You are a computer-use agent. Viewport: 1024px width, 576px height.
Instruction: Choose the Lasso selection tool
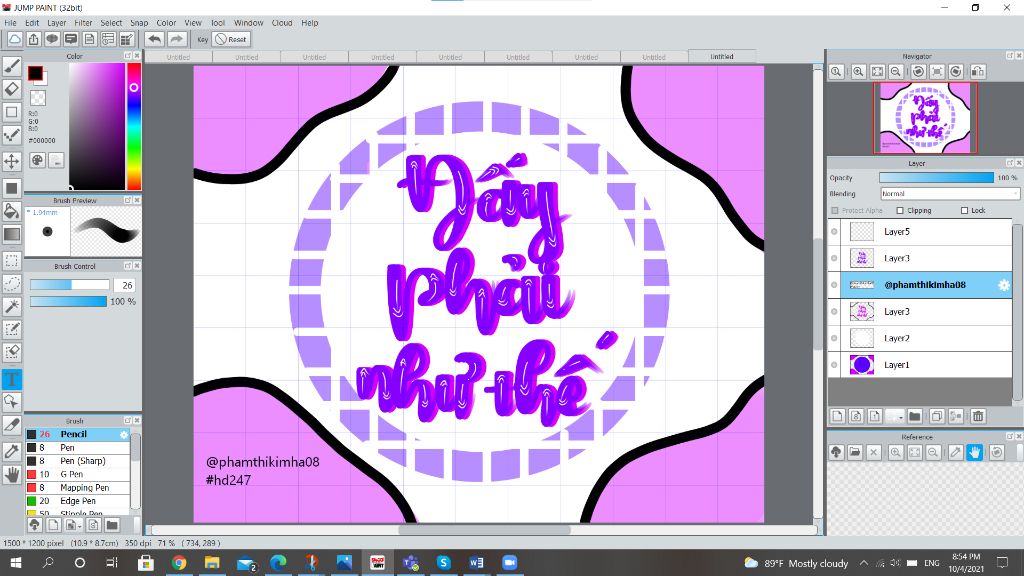click(x=12, y=283)
